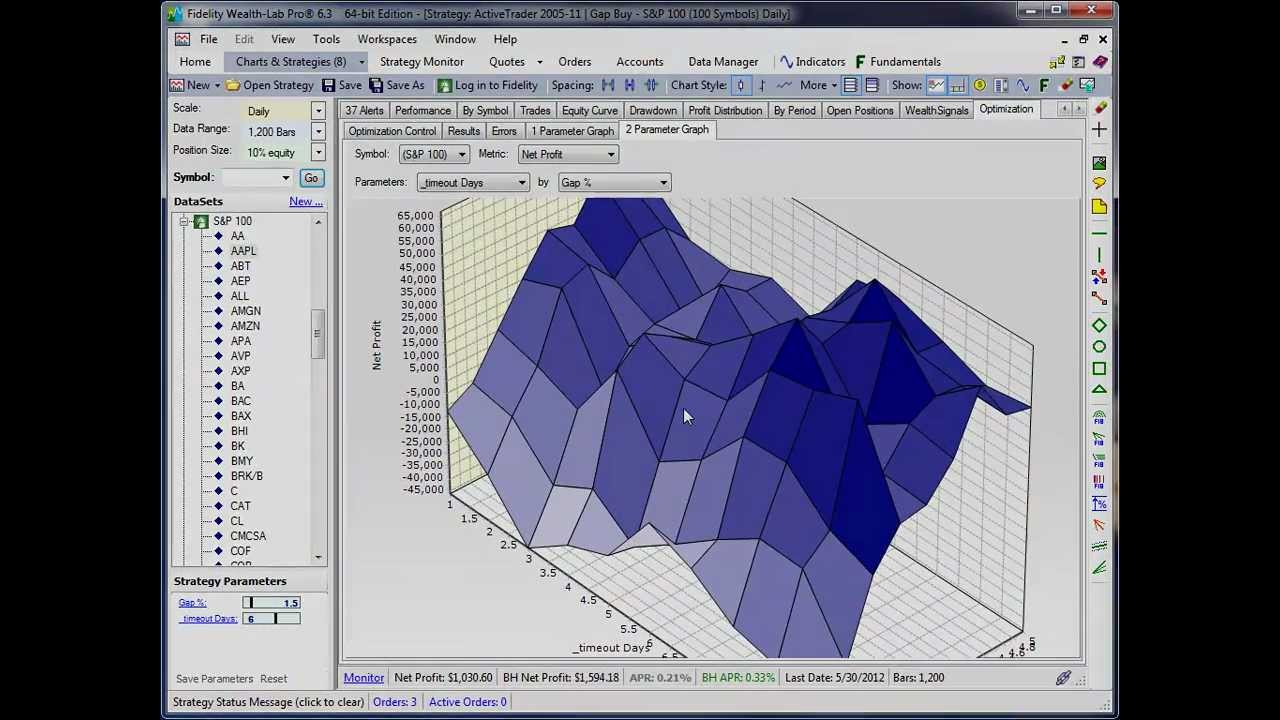This screenshot has width=1280, height=720.
Task: Toggle the line chart style button
Action: click(x=784, y=86)
